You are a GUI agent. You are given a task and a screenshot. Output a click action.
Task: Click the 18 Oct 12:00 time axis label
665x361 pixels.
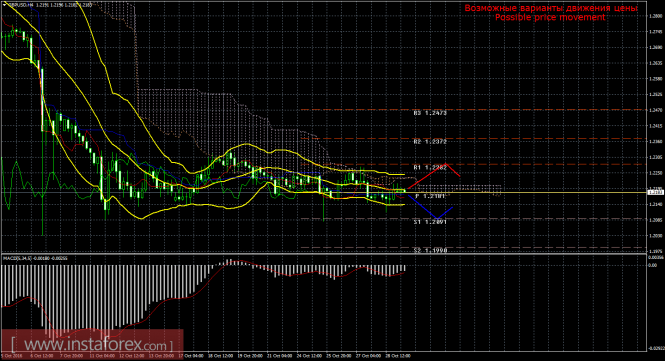click(x=221, y=356)
